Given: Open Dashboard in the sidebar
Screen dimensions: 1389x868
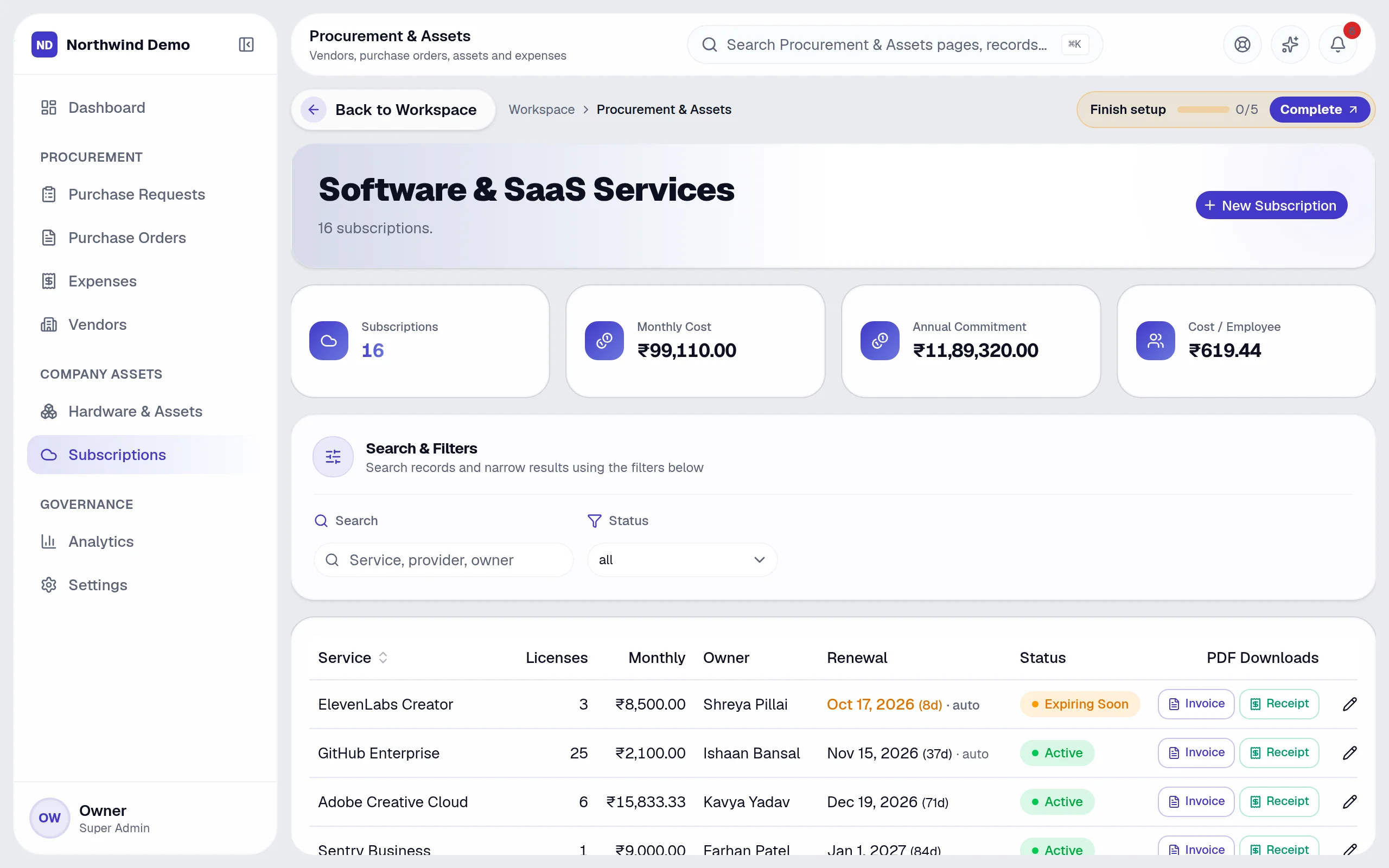Looking at the screenshot, I should [145, 107].
